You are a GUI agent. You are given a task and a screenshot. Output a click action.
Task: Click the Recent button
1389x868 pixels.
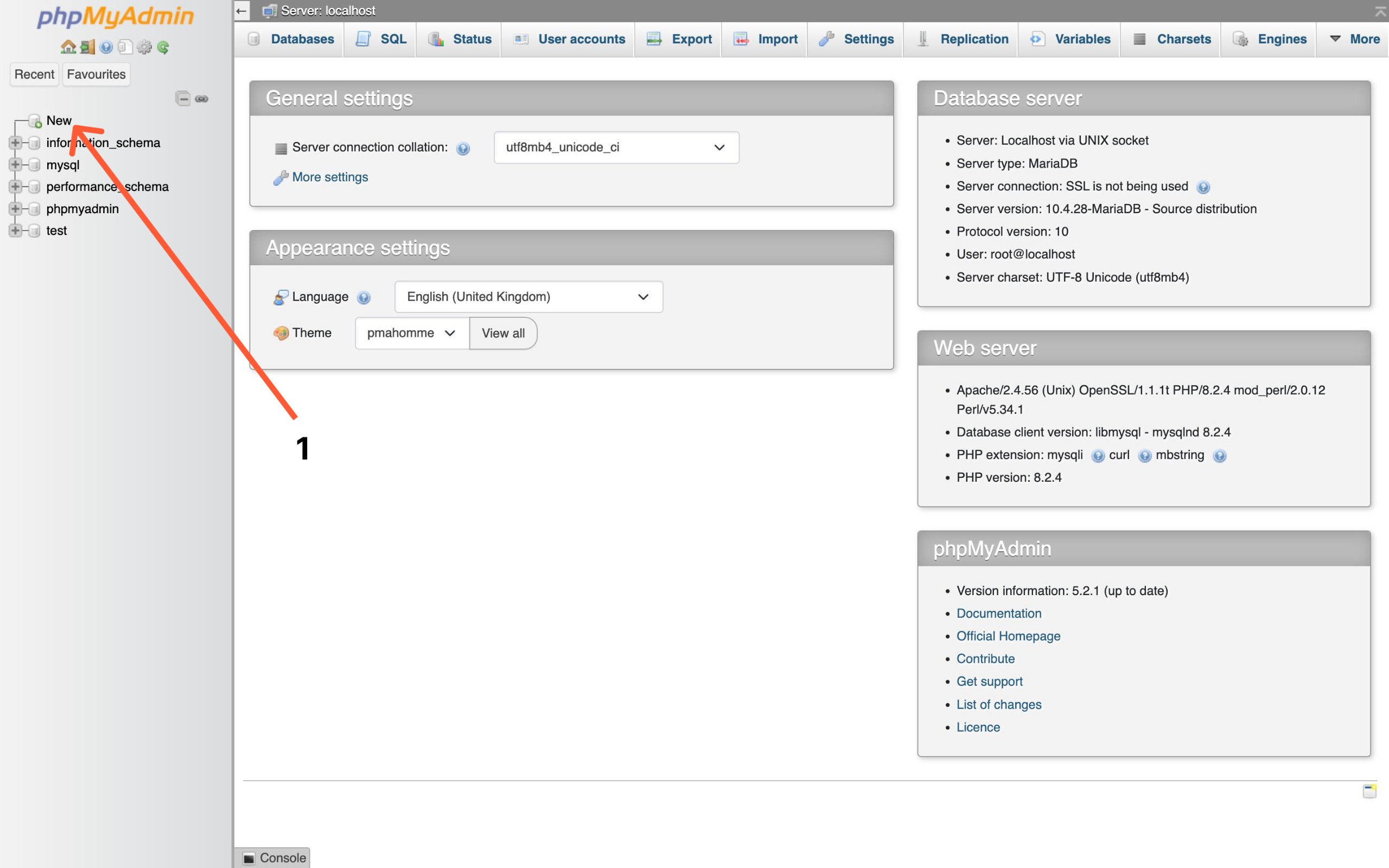pyautogui.click(x=34, y=75)
